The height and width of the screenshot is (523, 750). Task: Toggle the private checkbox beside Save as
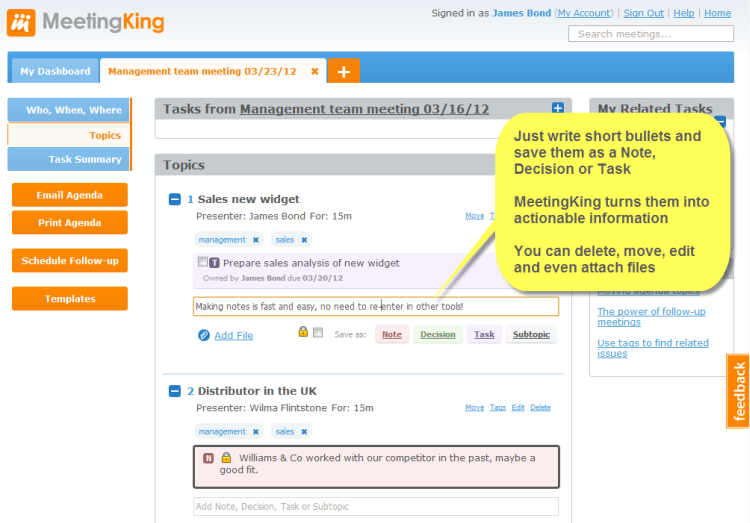click(x=318, y=333)
